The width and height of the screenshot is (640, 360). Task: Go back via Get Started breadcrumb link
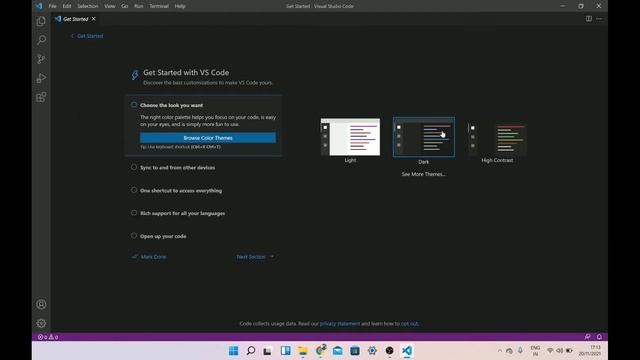[x=87, y=36]
